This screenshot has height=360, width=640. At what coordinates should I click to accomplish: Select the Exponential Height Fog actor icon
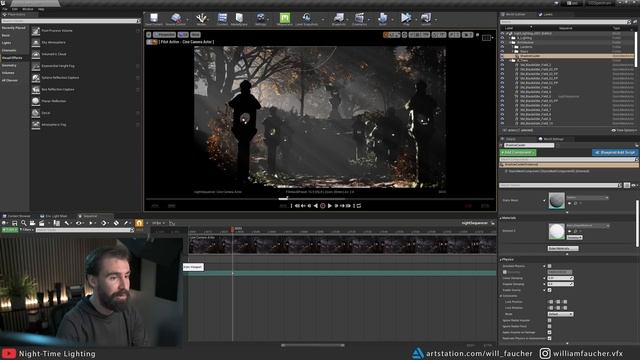point(36,66)
